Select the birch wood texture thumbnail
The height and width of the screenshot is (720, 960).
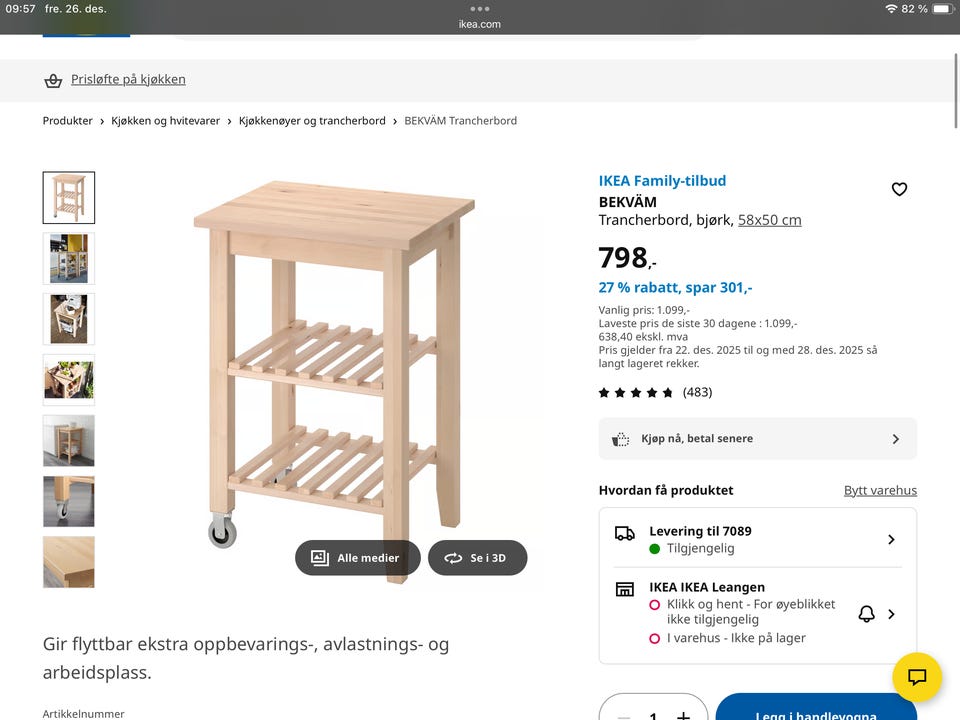69,562
